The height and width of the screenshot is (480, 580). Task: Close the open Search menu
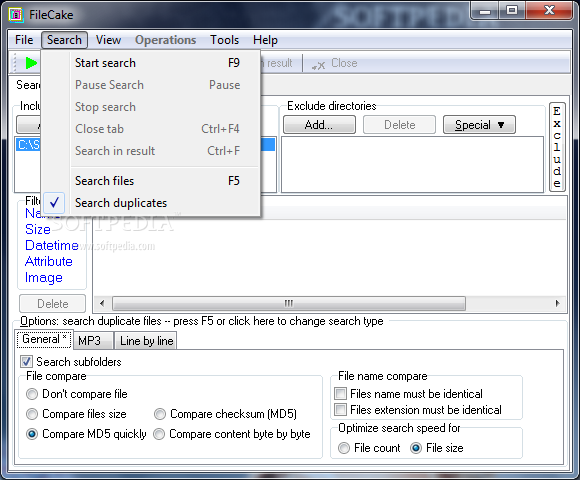(x=64, y=40)
